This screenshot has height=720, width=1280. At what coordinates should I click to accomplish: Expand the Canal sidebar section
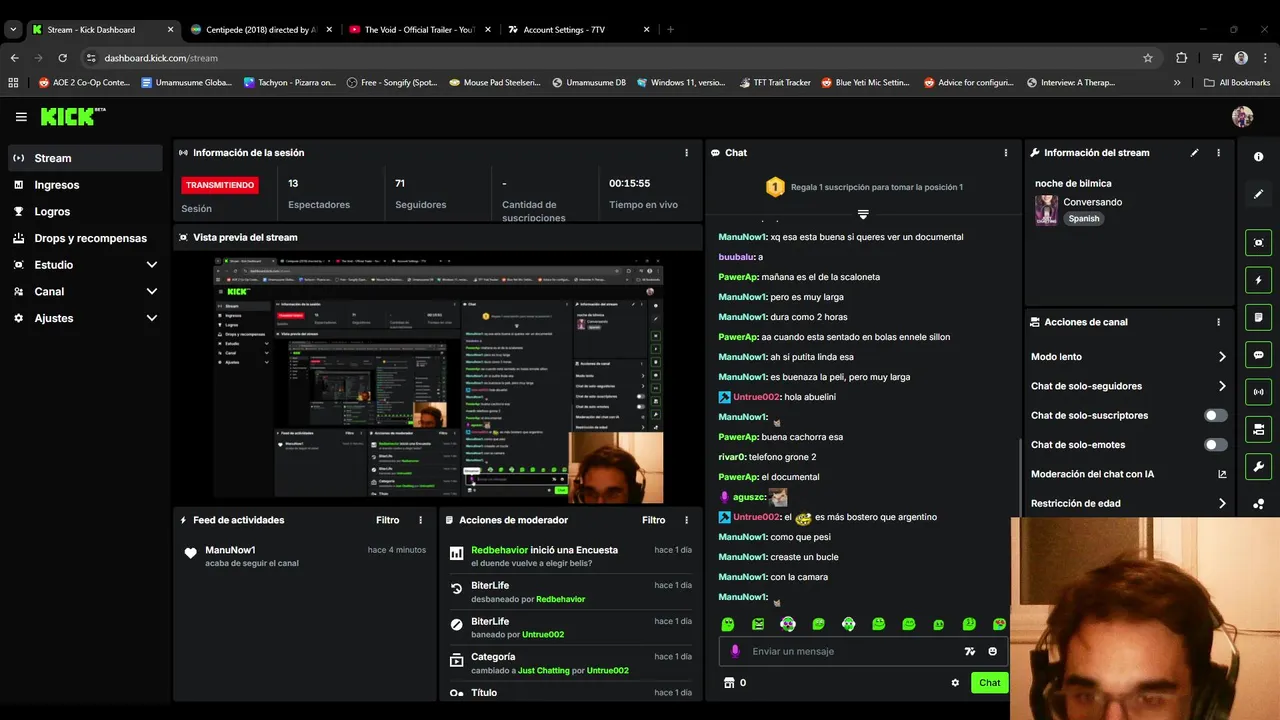[151, 291]
